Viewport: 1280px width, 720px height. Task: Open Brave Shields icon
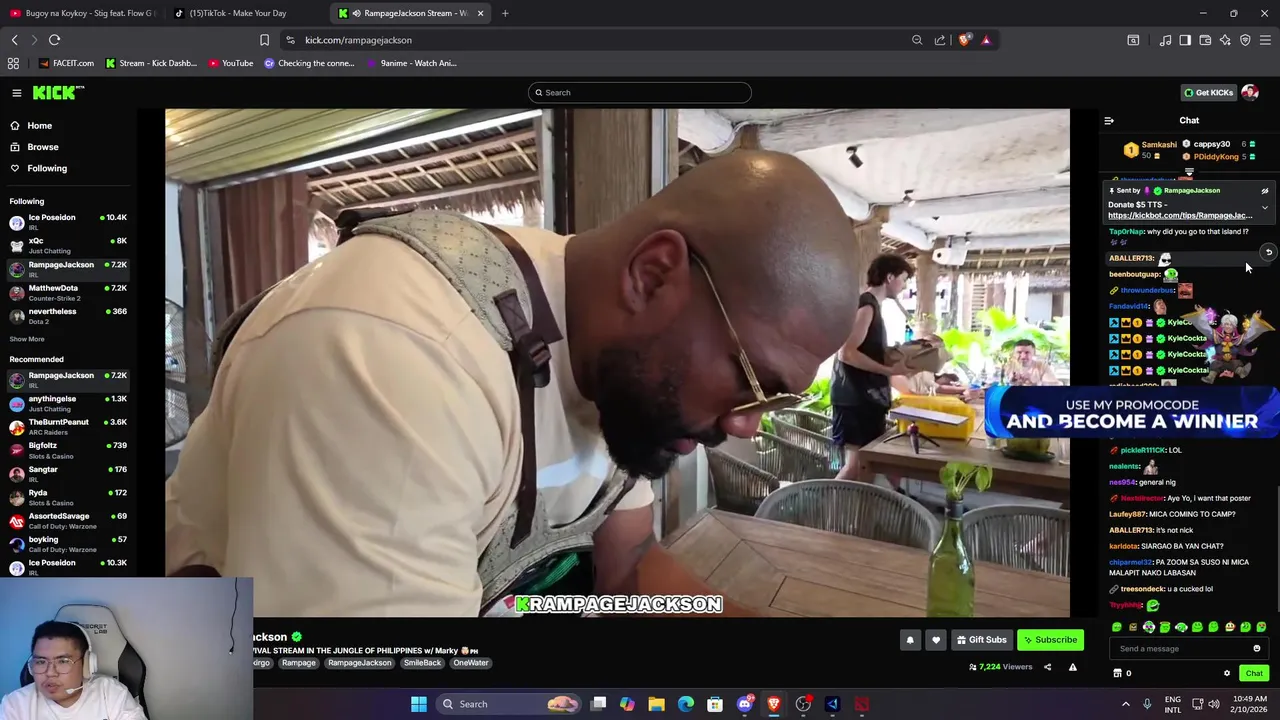tap(964, 40)
